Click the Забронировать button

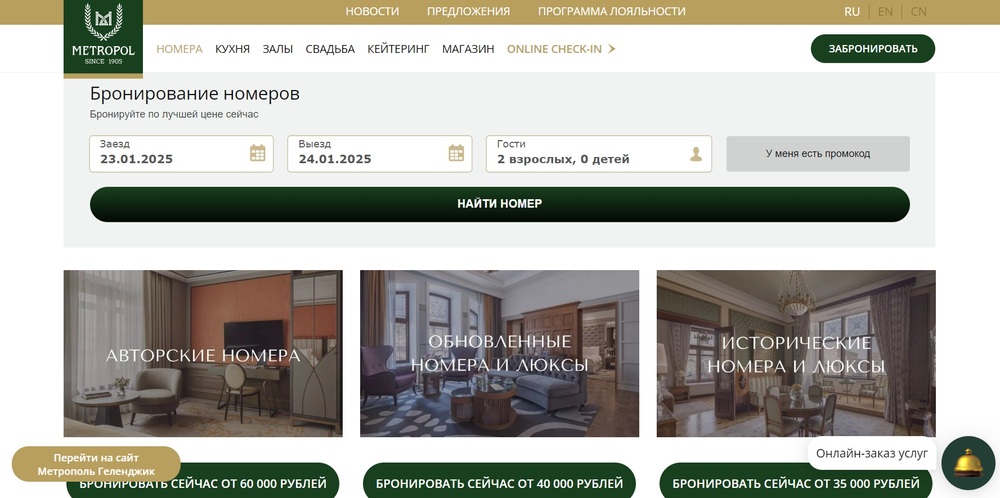point(872,48)
